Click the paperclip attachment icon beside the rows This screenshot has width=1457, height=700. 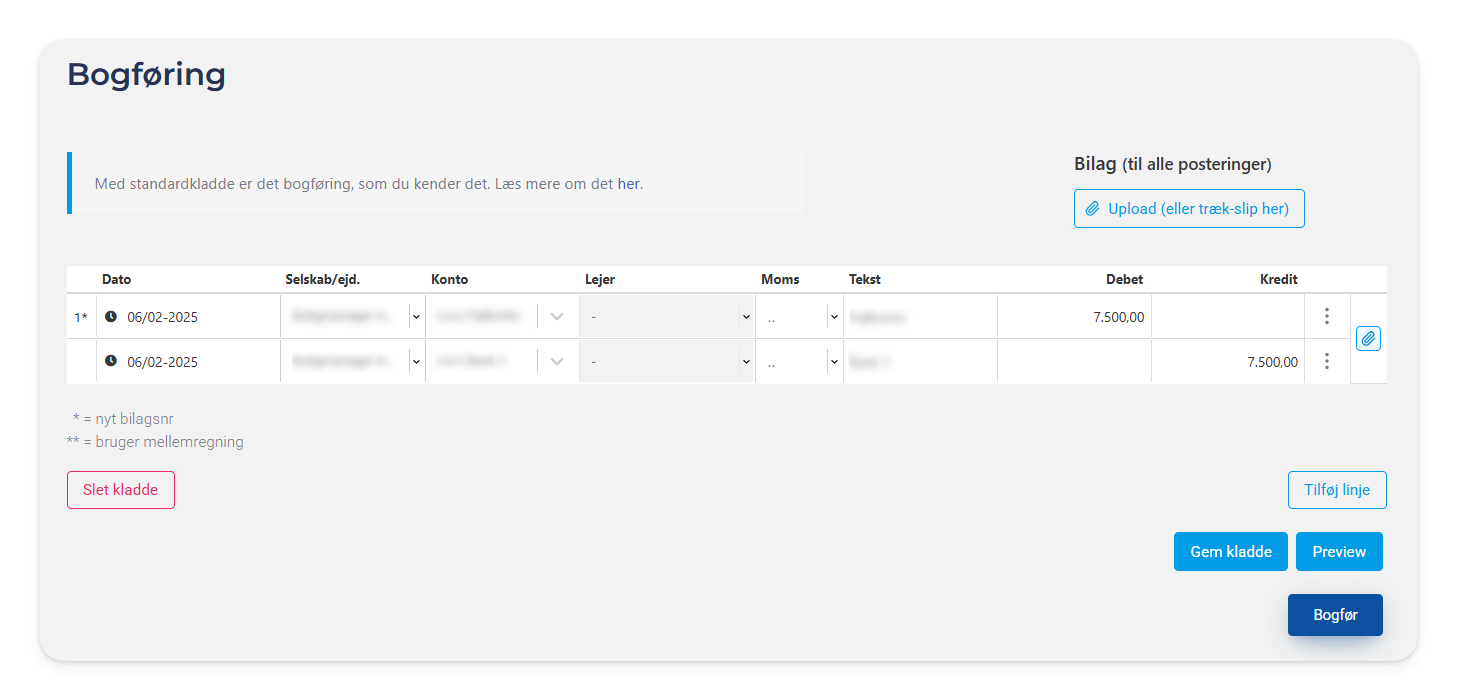tap(1368, 339)
